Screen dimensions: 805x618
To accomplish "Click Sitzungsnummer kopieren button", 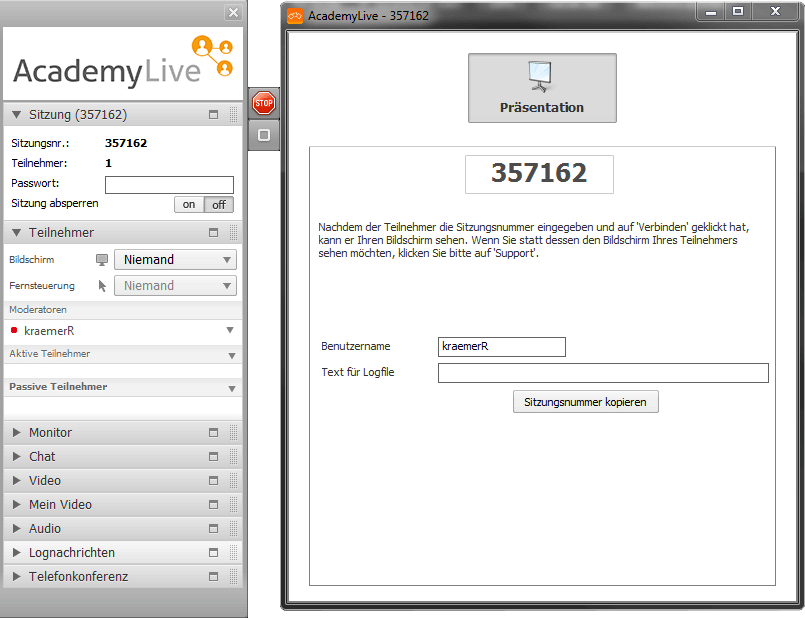I will point(585,402).
